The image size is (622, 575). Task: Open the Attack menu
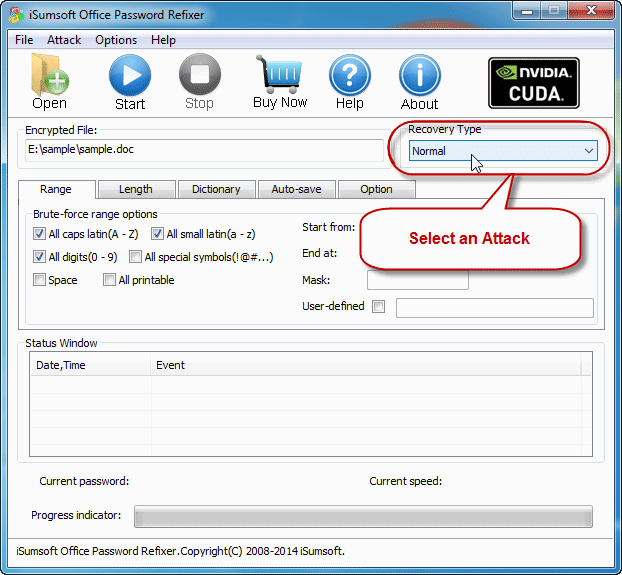pos(64,40)
